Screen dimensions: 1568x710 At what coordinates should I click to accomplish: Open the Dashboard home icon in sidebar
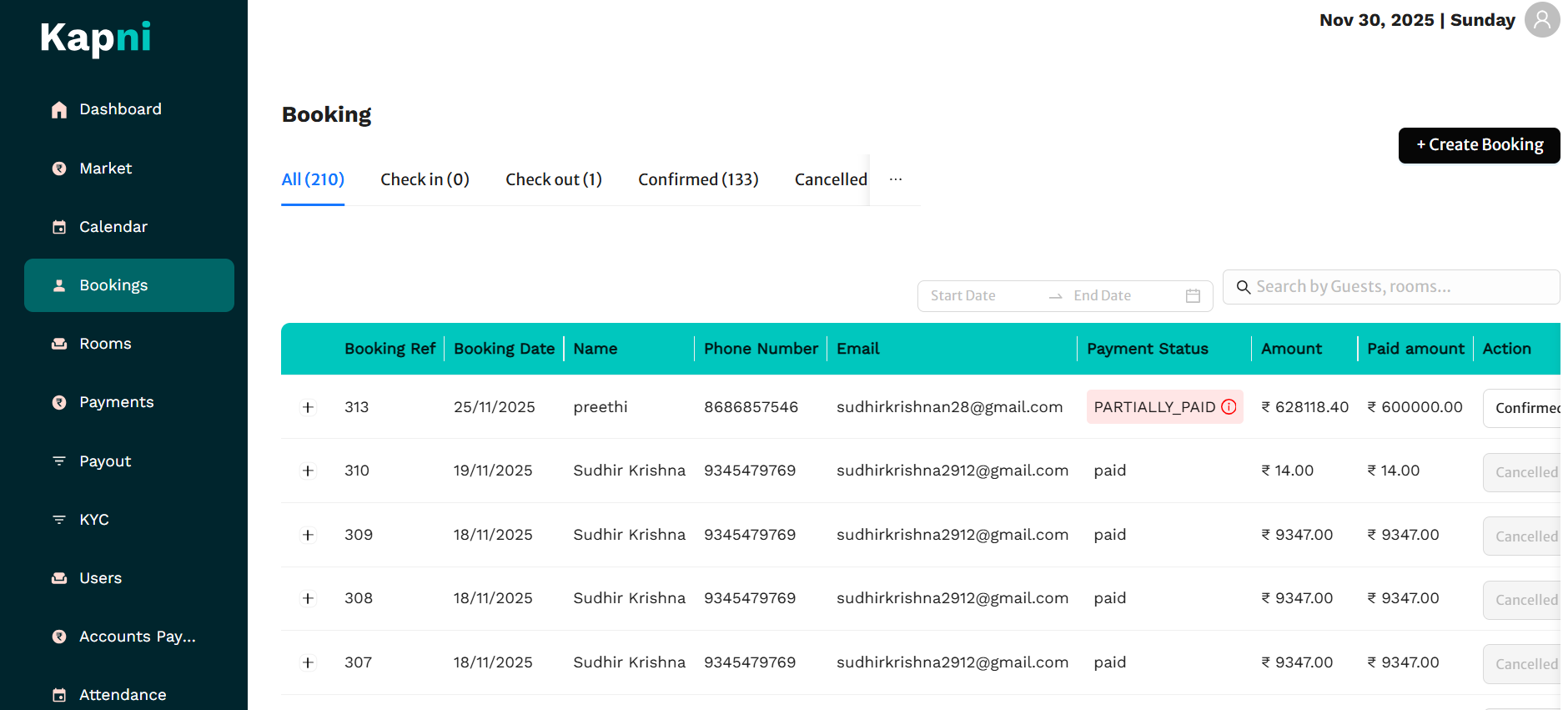59,109
